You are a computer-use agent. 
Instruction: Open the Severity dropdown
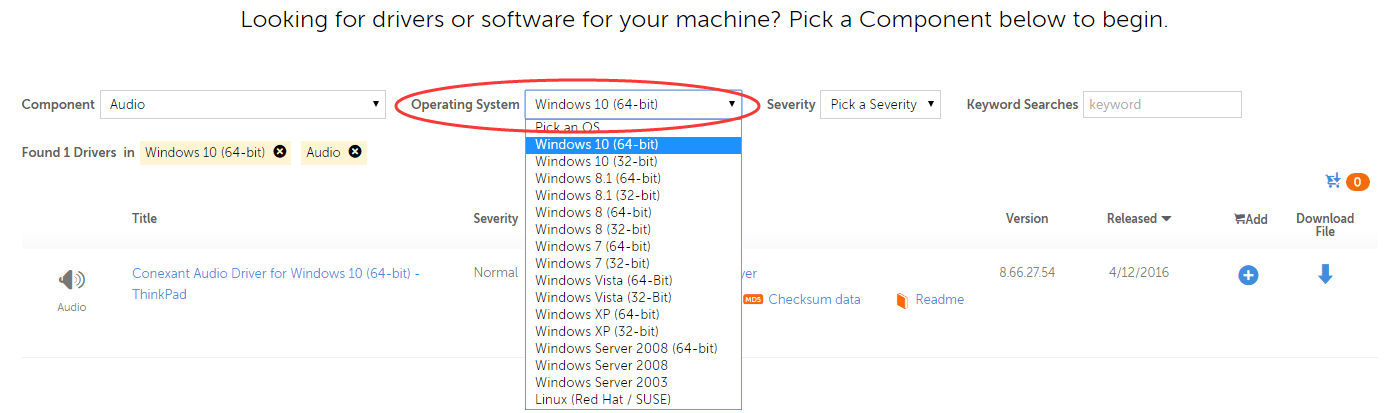pos(880,104)
